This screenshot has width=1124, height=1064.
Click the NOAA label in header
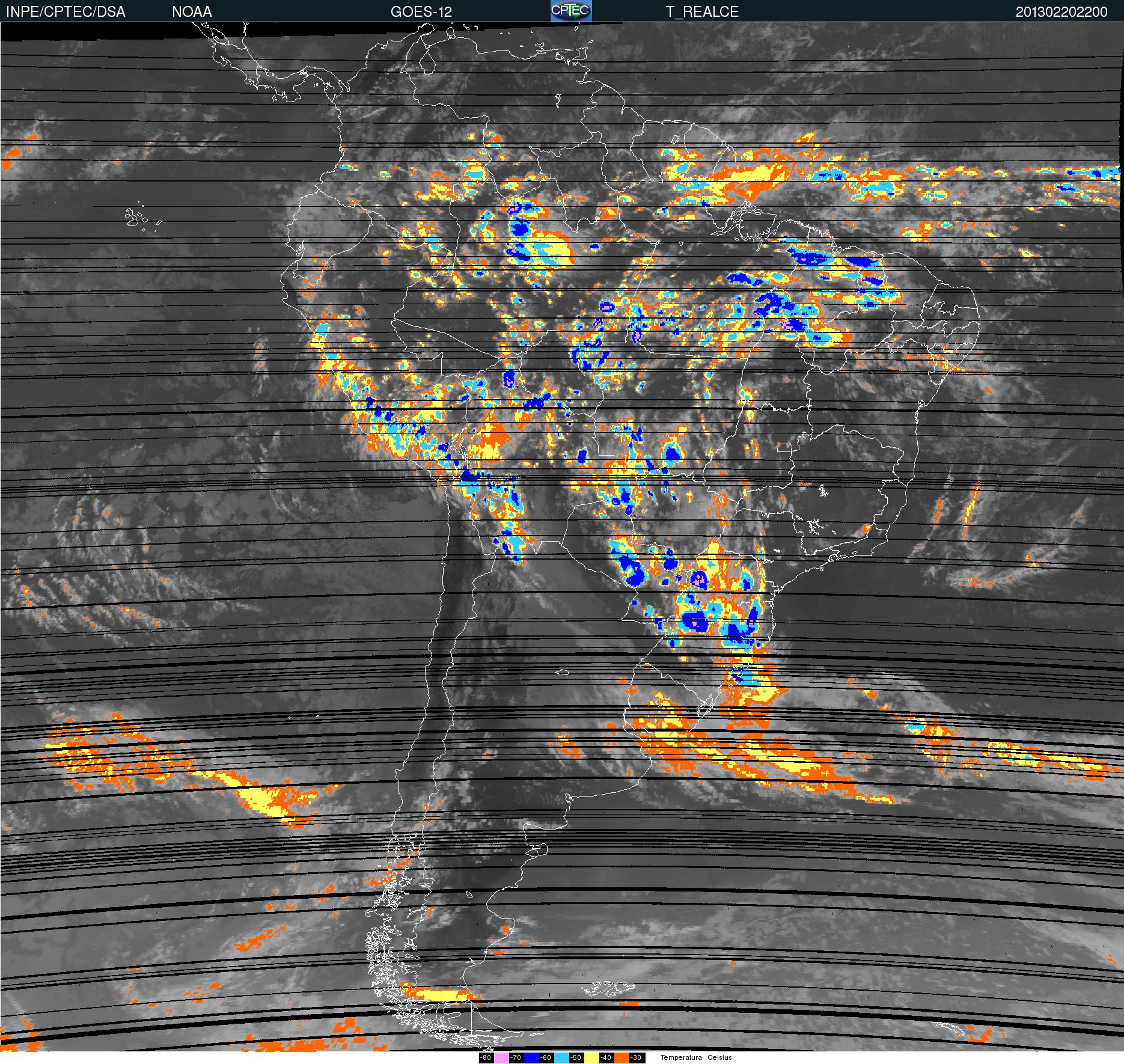pyautogui.click(x=192, y=12)
